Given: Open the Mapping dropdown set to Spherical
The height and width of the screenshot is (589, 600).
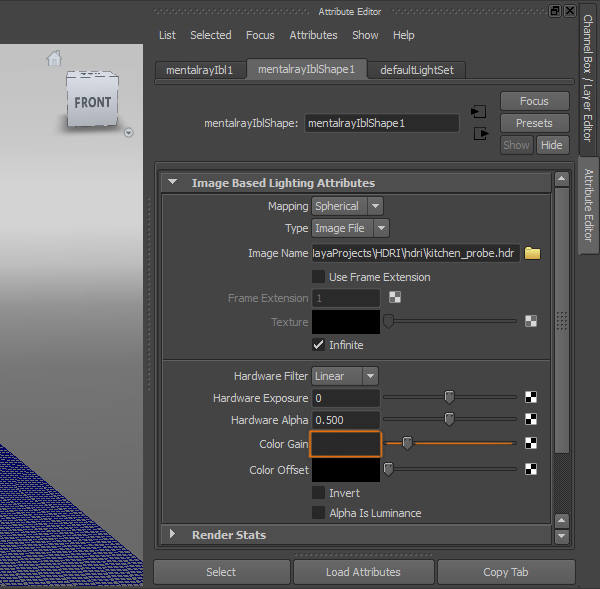Looking at the screenshot, I should pyautogui.click(x=347, y=206).
